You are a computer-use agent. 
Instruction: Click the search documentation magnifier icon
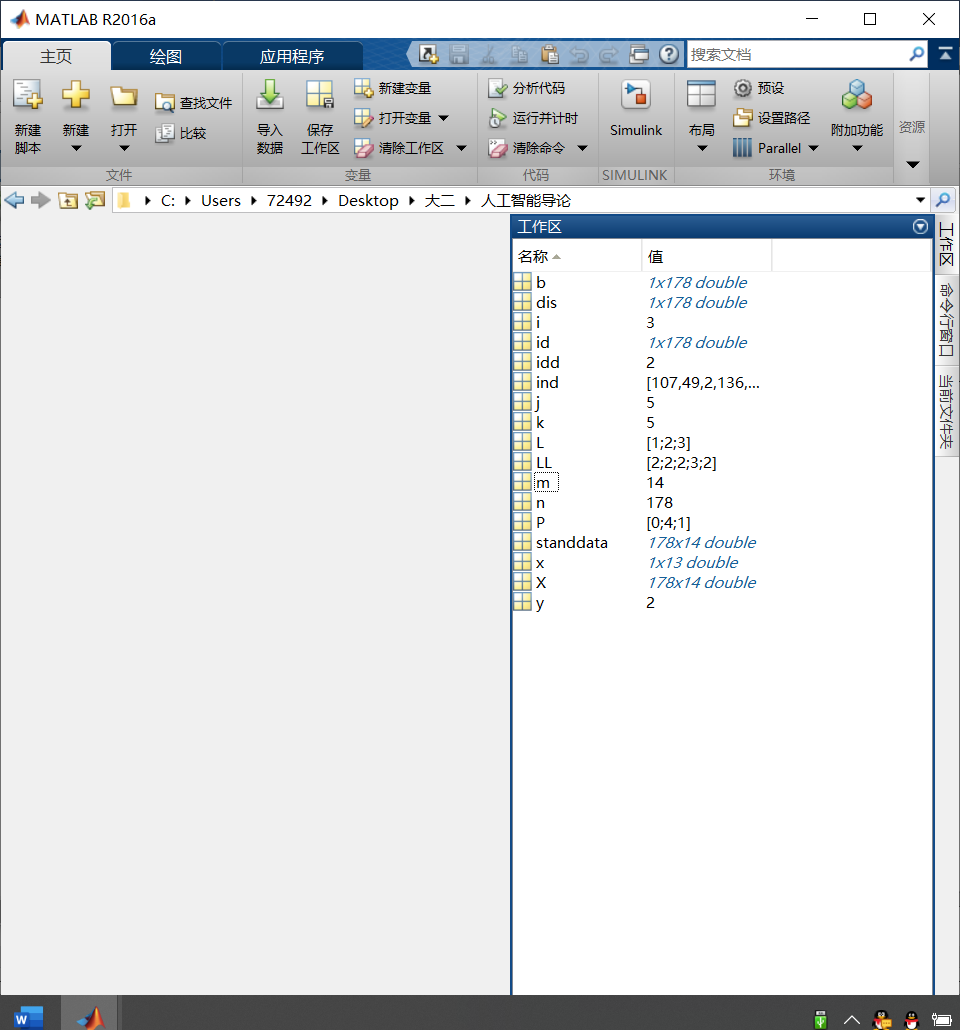(917, 54)
